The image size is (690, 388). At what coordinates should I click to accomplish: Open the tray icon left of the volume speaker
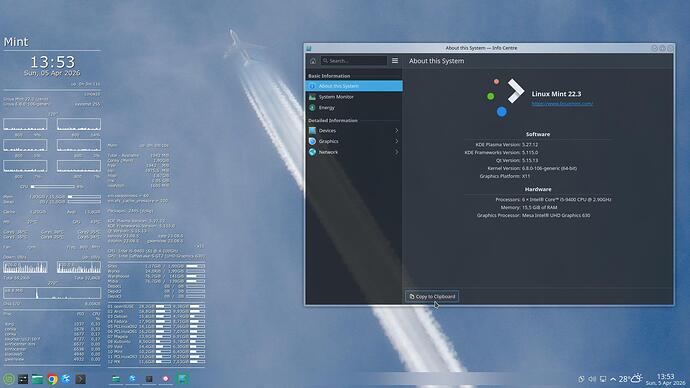tap(581, 379)
